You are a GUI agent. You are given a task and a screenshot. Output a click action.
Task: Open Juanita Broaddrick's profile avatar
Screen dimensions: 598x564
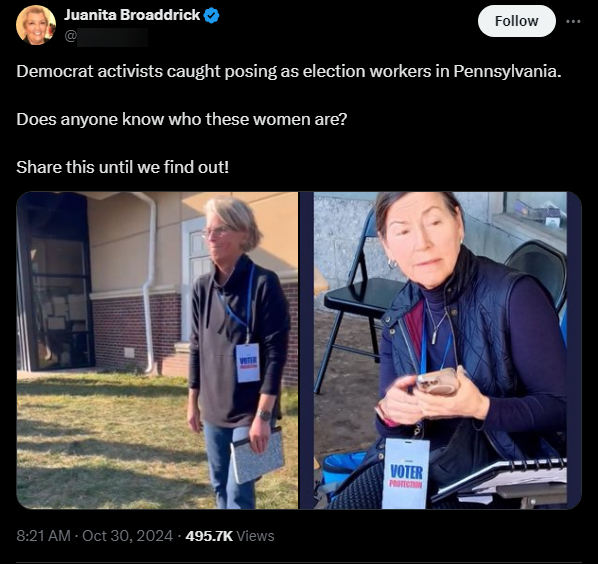pos(36,25)
